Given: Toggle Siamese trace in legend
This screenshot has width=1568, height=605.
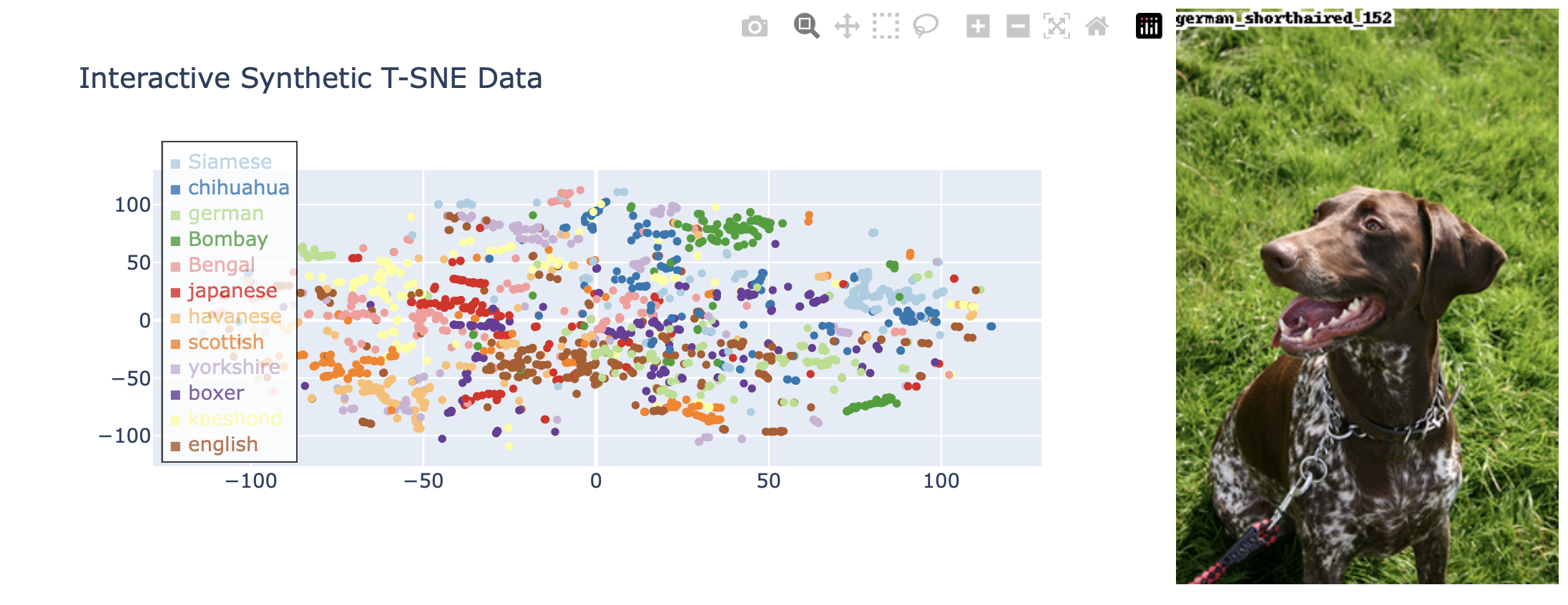Looking at the screenshot, I should pyautogui.click(x=230, y=162).
